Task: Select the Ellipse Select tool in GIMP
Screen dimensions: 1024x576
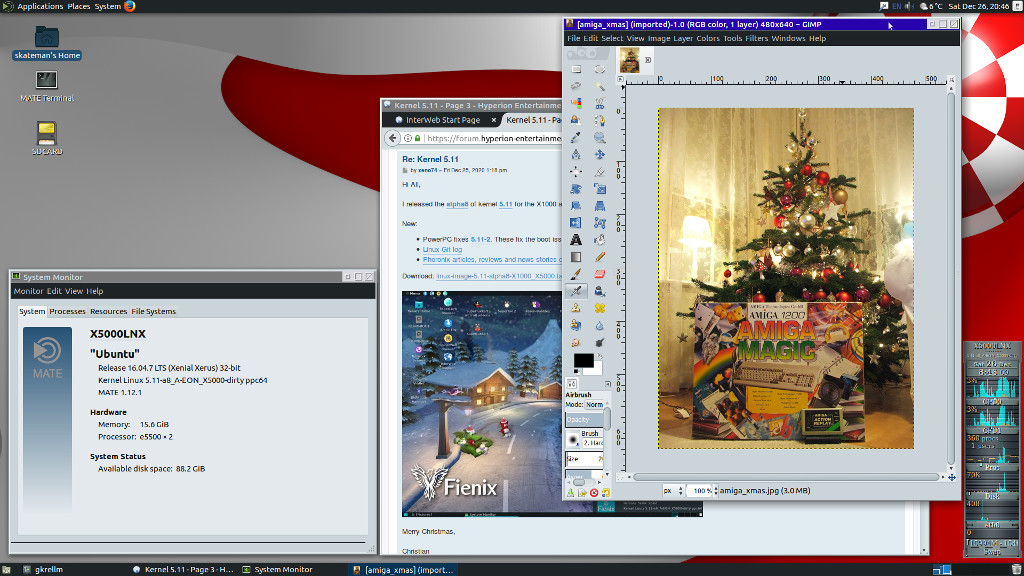Action: pyautogui.click(x=600, y=69)
